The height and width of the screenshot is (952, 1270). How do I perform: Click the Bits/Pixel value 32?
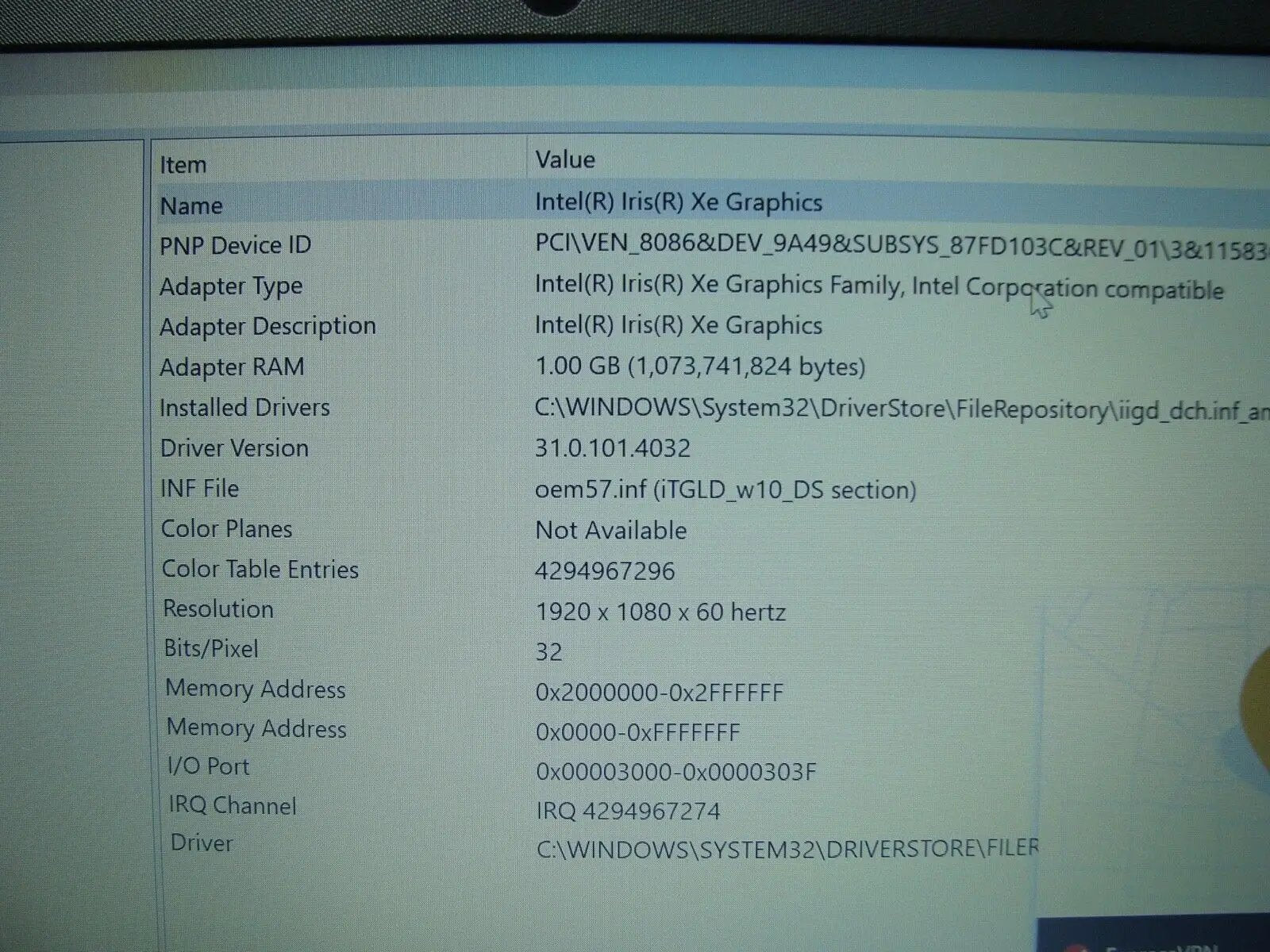(548, 652)
